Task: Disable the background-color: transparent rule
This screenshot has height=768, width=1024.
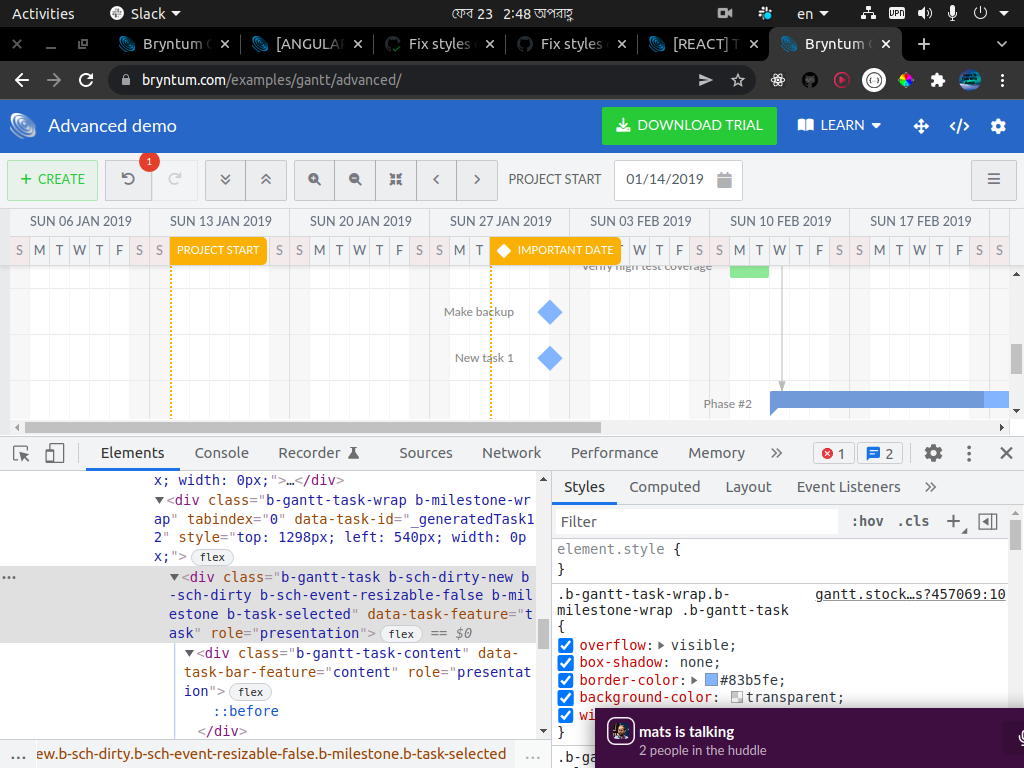Action: pos(566,697)
